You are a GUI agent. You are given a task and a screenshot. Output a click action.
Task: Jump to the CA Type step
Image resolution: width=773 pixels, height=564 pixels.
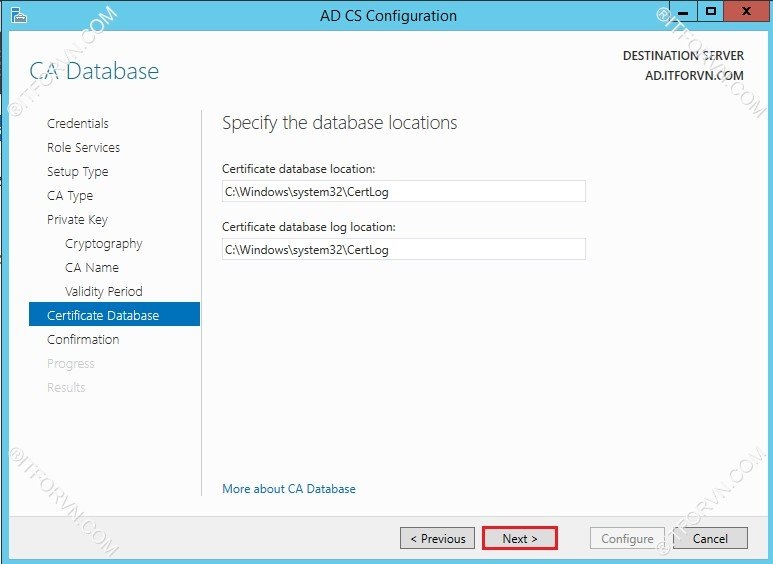[x=70, y=196]
